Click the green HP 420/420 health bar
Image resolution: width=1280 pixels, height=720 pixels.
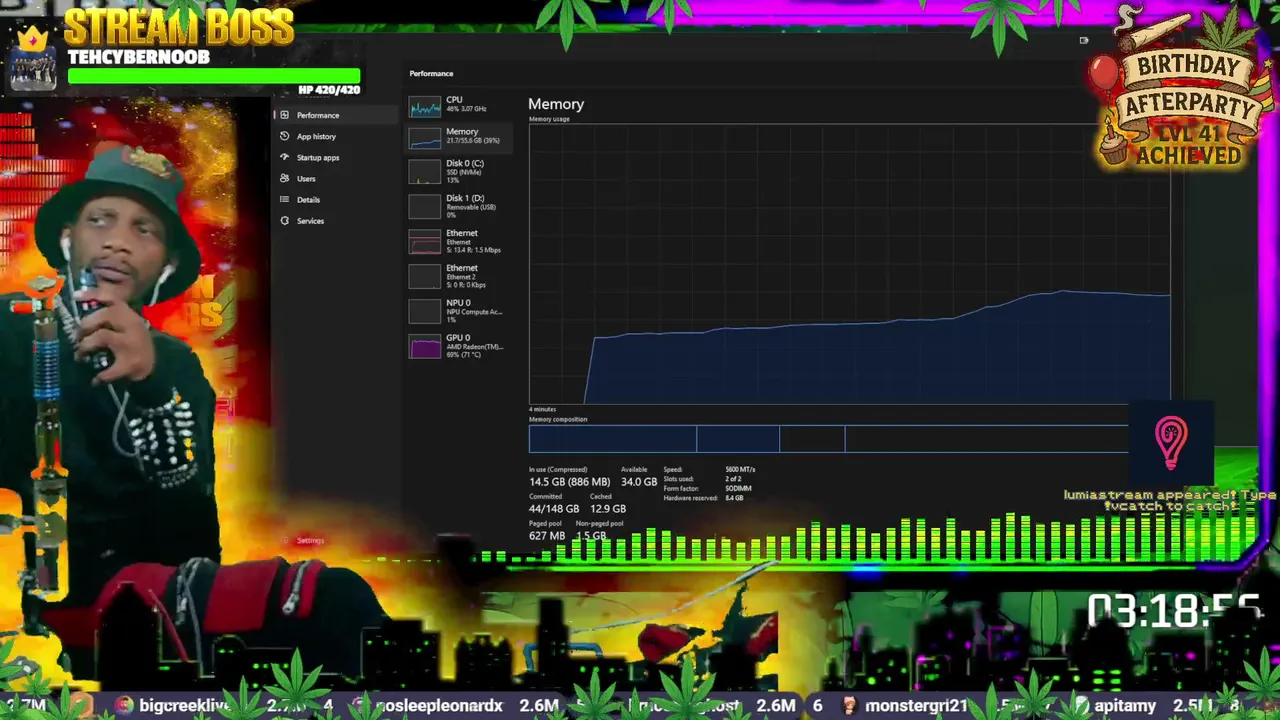tap(214, 77)
